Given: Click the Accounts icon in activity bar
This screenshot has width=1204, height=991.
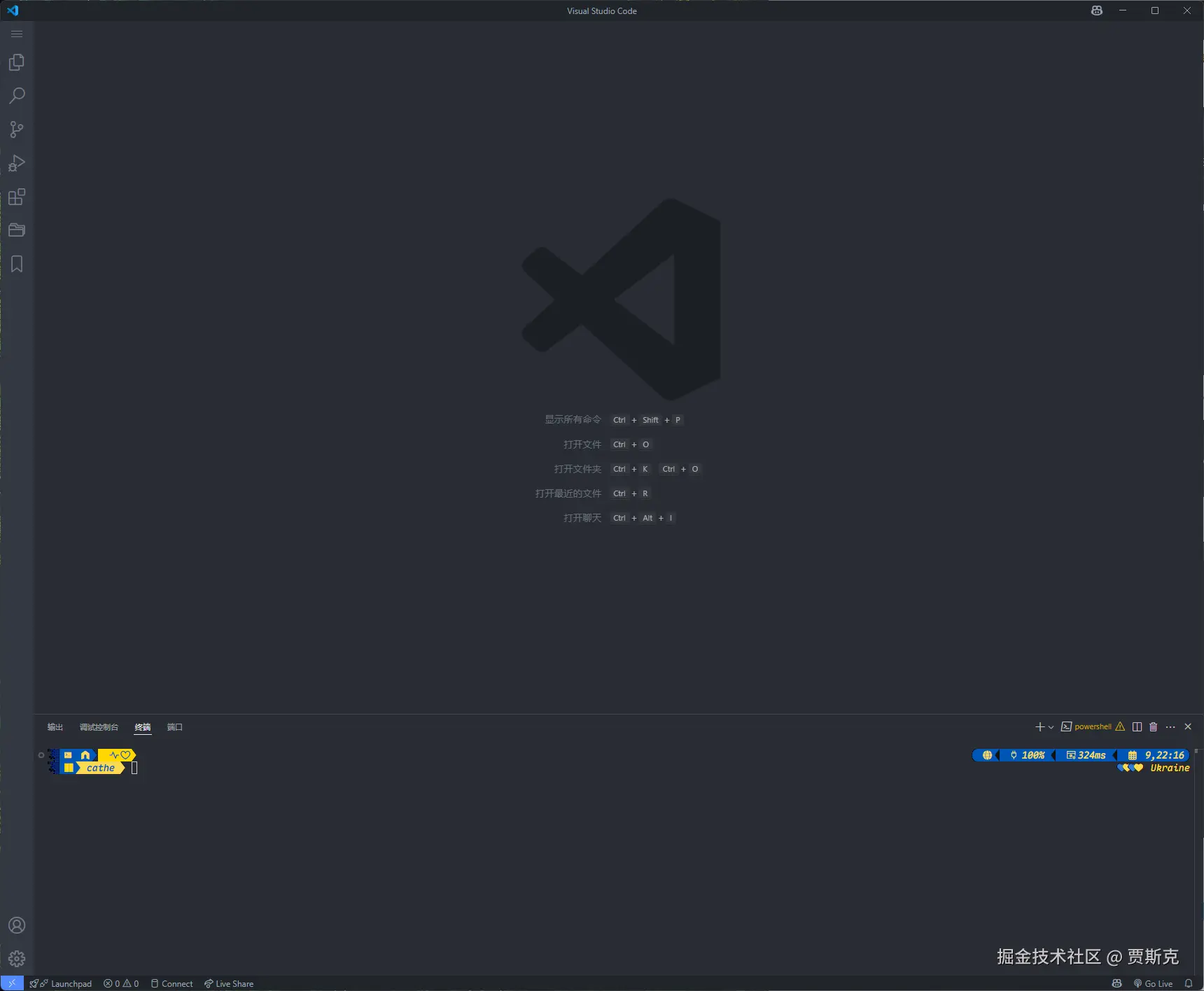Looking at the screenshot, I should [17, 925].
